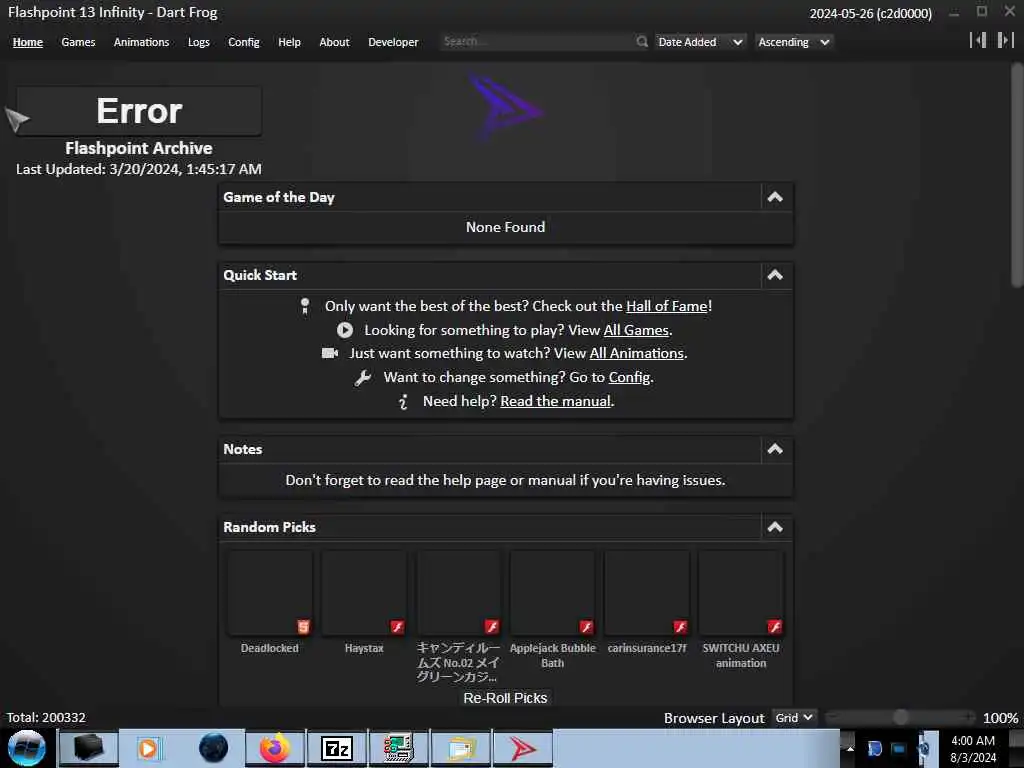The width and height of the screenshot is (1024, 768).
Task: Open the Deadlocked game thumbnail
Action: point(270,593)
